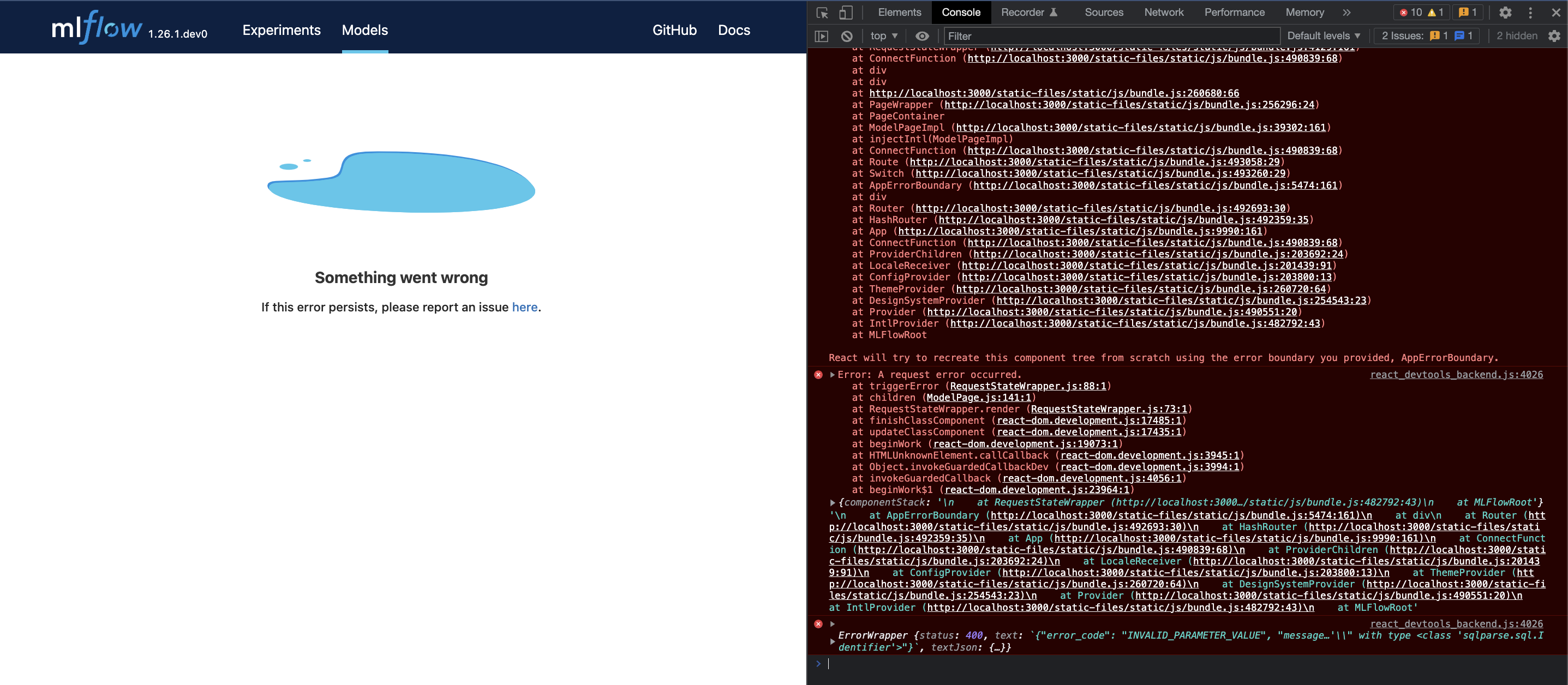Click the error and warning counter badge
This screenshot has width=1568, height=685.
[x=1421, y=12]
